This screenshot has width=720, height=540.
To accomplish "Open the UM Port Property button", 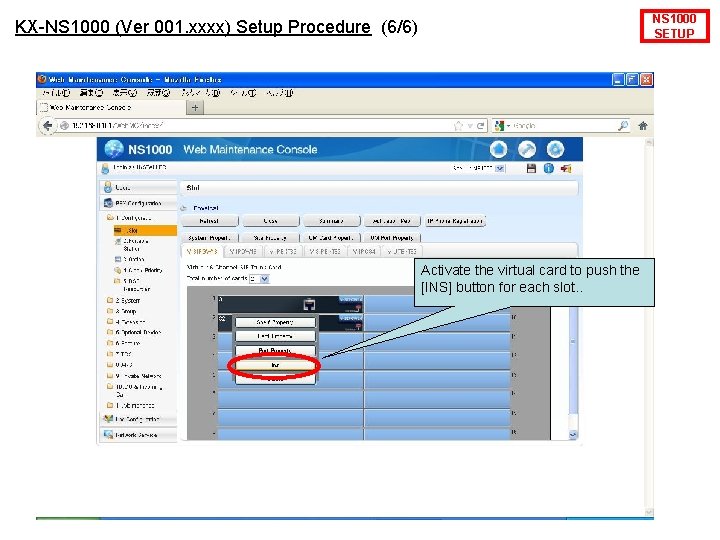I will pyautogui.click(x=392, y=238).
